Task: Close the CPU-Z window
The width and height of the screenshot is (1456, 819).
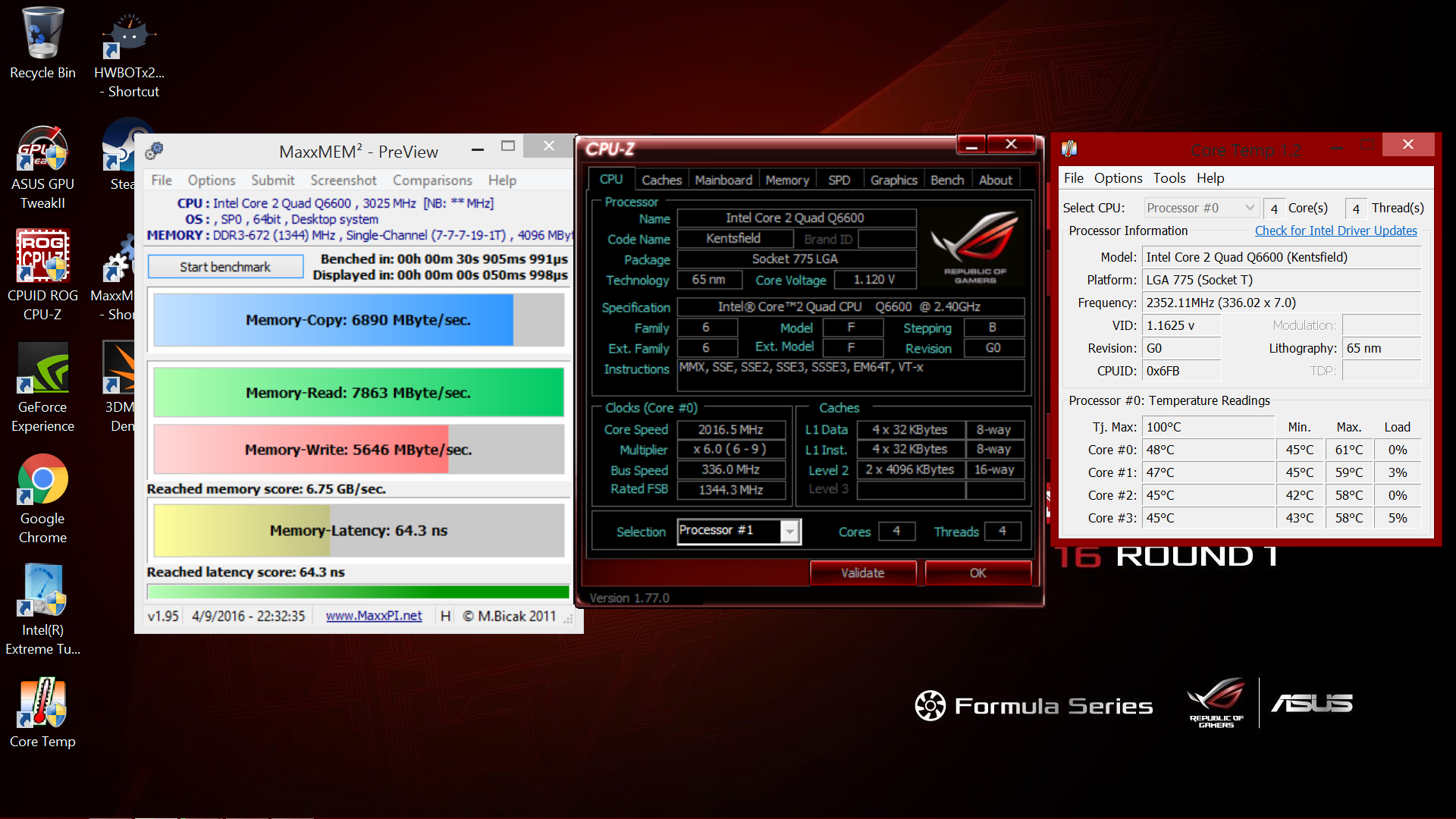Action: (1011, 144)
